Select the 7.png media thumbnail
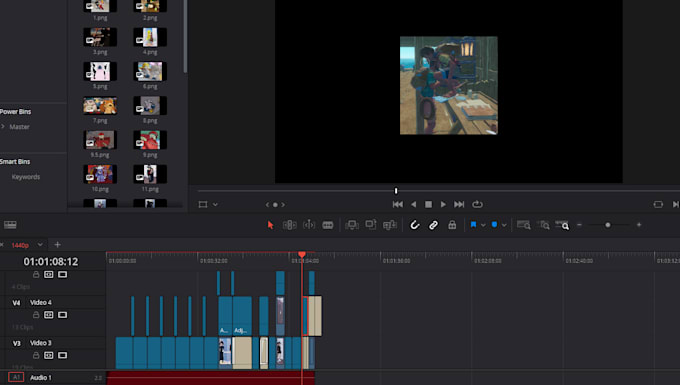 click(x=100, y=106)
